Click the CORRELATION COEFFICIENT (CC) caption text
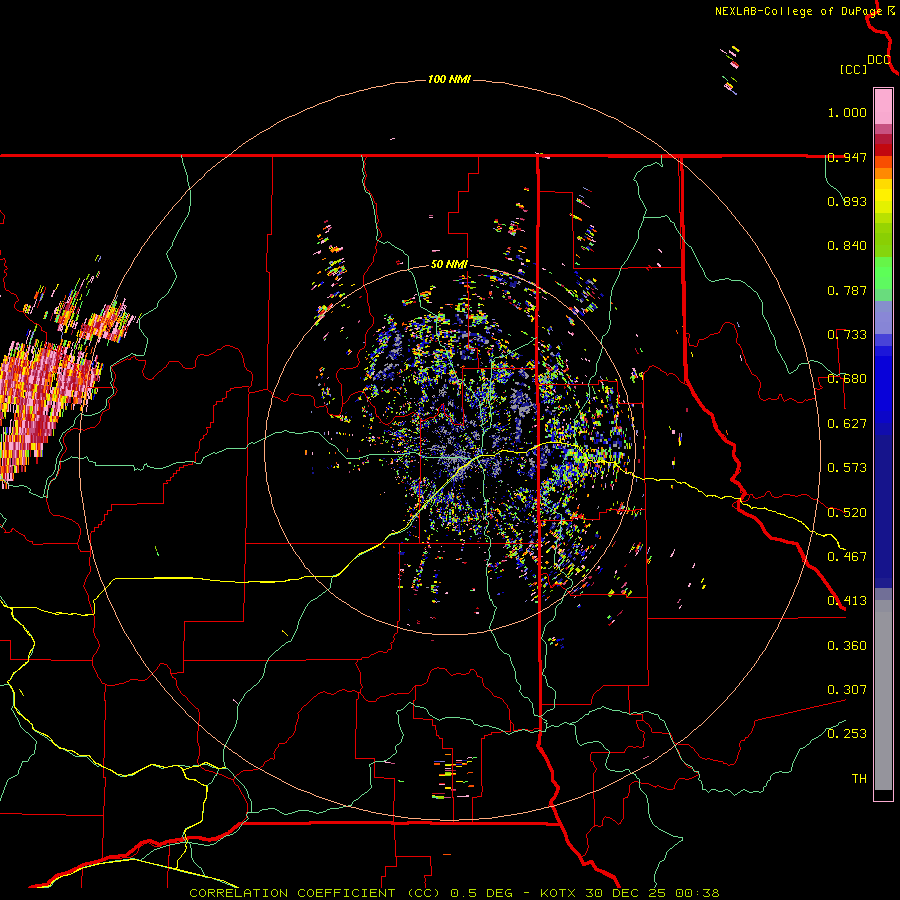This screenshot has height=900, width=900. (313, 893)
